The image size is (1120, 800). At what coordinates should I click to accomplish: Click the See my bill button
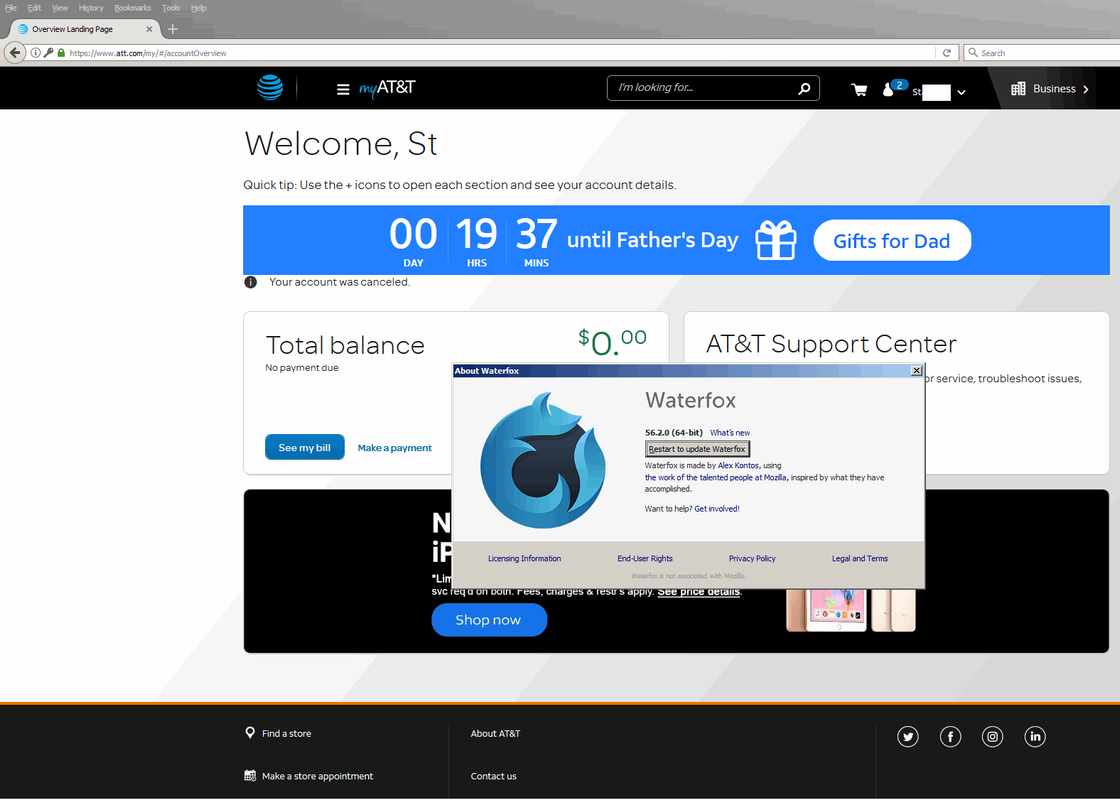[304, 447]
